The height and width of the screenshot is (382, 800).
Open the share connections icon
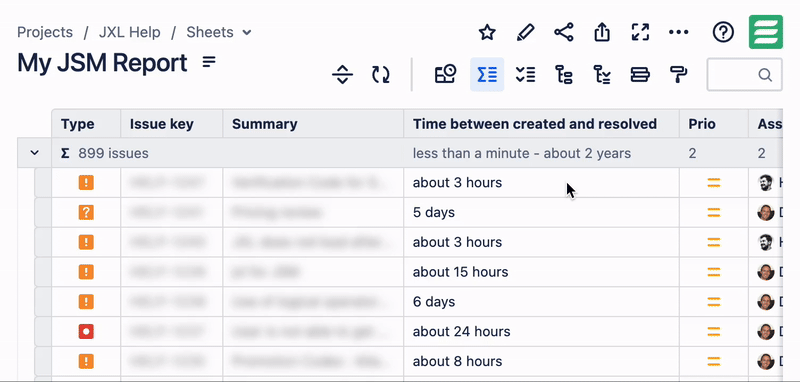[x=564, y=33]
